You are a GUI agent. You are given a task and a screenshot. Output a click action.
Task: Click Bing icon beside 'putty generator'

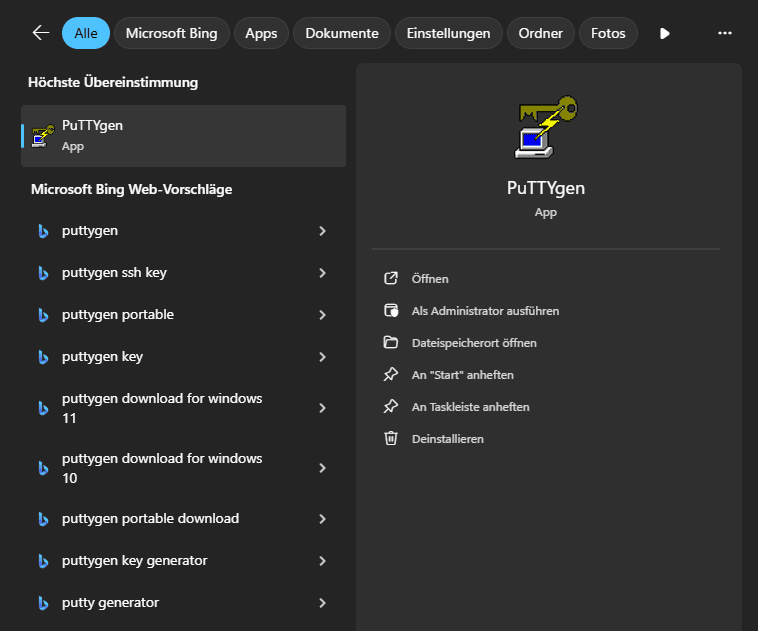coord(43,603)
